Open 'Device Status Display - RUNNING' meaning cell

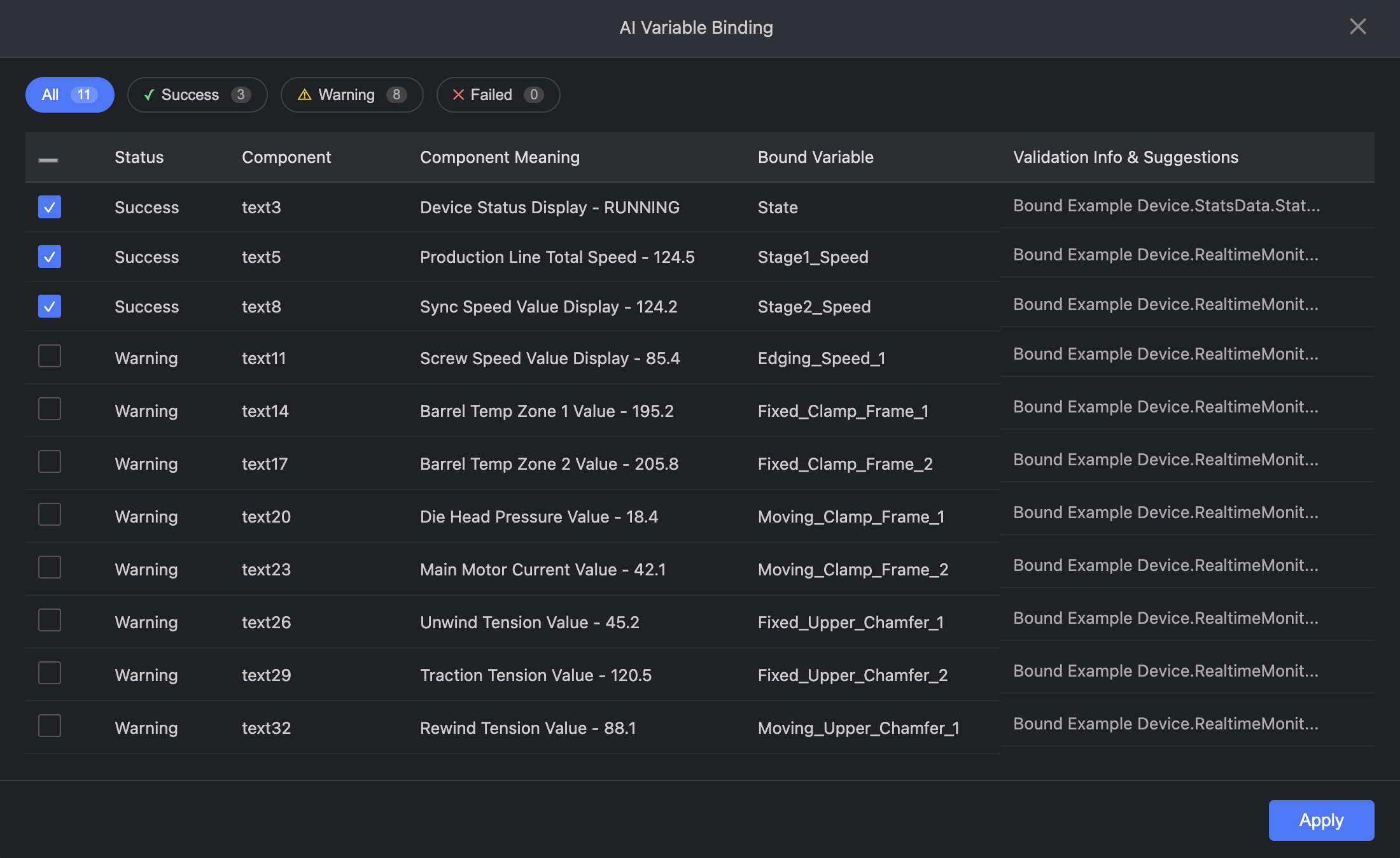[550, 207]
